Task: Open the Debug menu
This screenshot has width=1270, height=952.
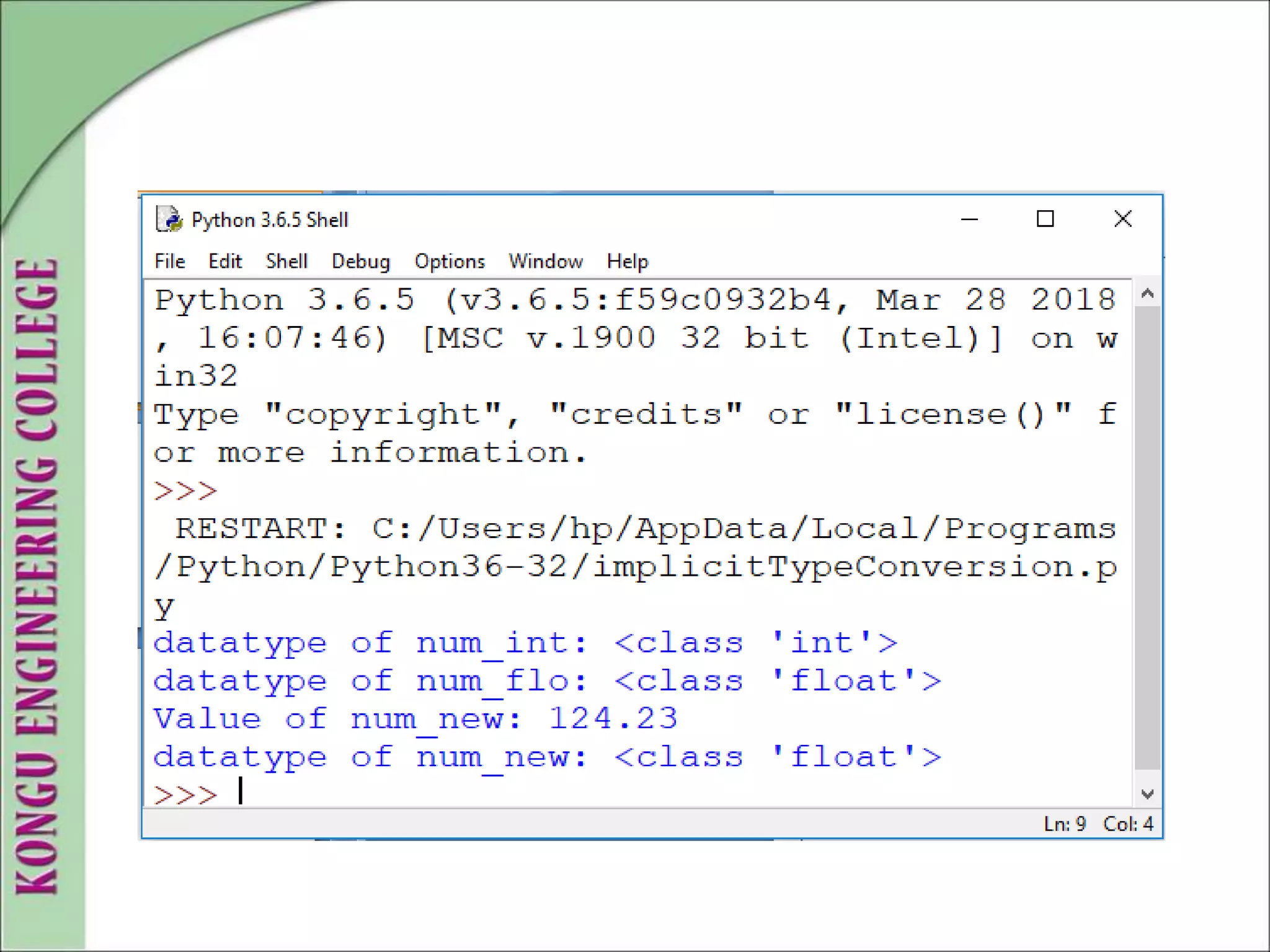Action: pyautogui.click(x=360, y=262)
